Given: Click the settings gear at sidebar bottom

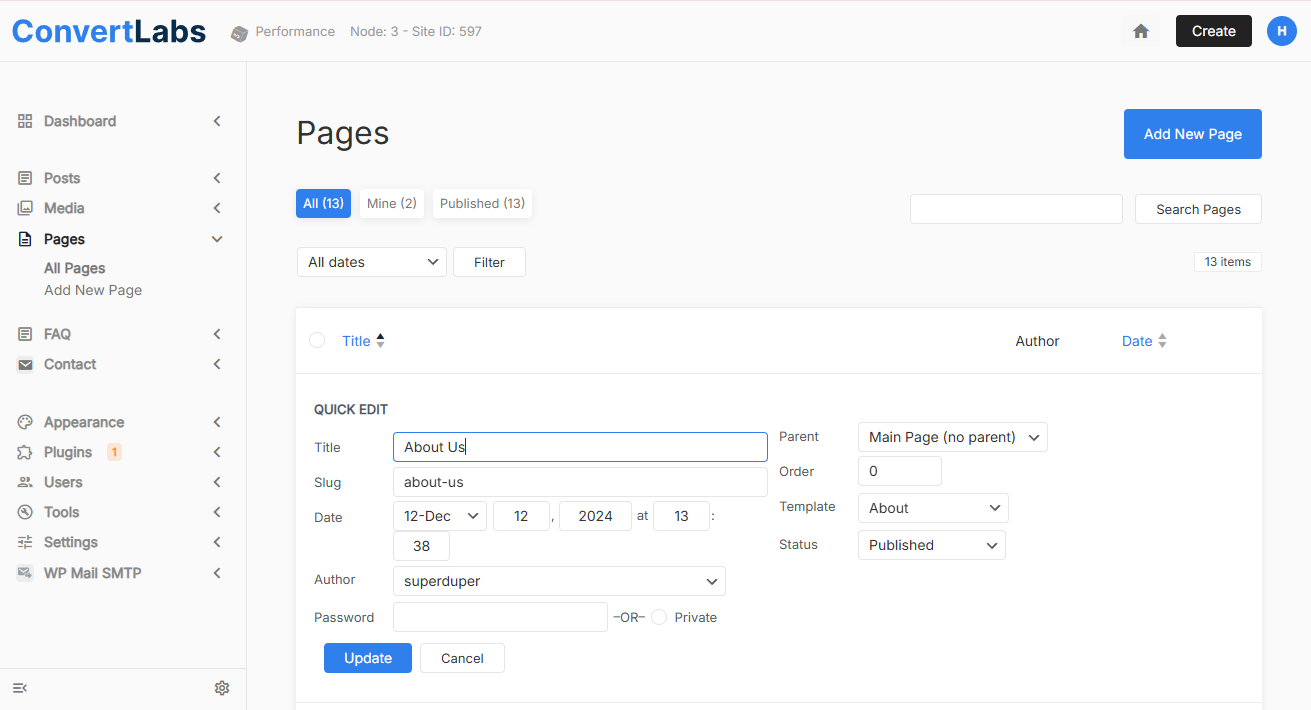Looking at the screenshot, I should [x=222, y=688].
